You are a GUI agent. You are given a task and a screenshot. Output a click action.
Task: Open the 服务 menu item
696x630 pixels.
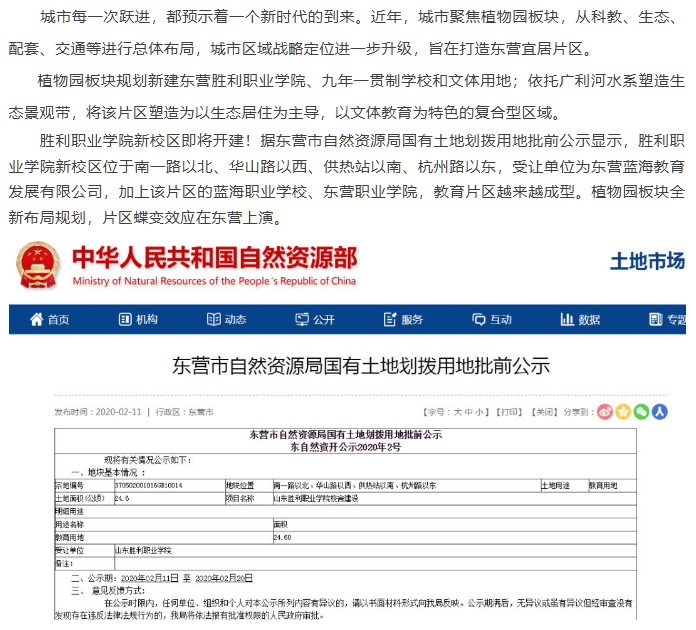403,319
